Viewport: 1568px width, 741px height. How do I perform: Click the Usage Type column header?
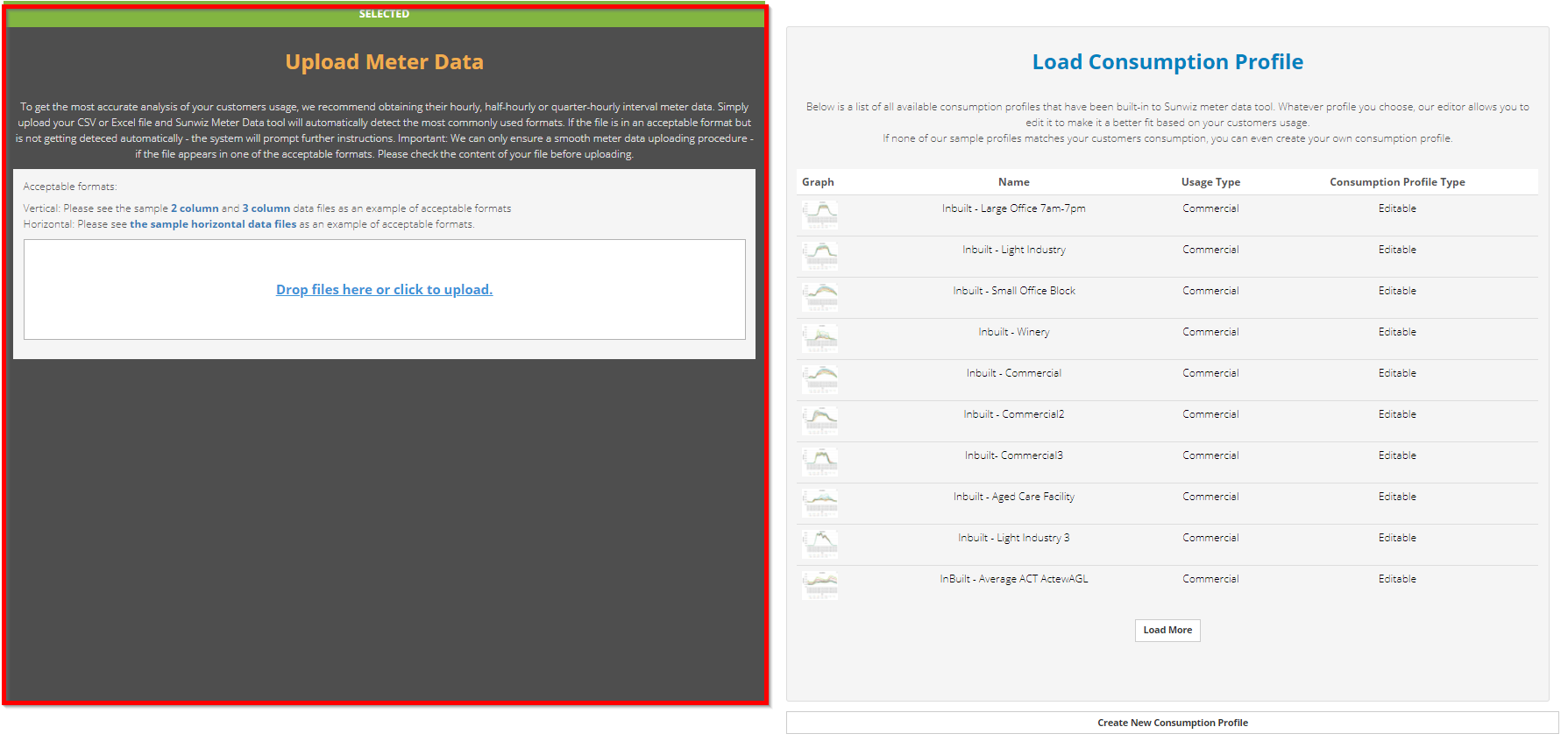point(1210,182)
